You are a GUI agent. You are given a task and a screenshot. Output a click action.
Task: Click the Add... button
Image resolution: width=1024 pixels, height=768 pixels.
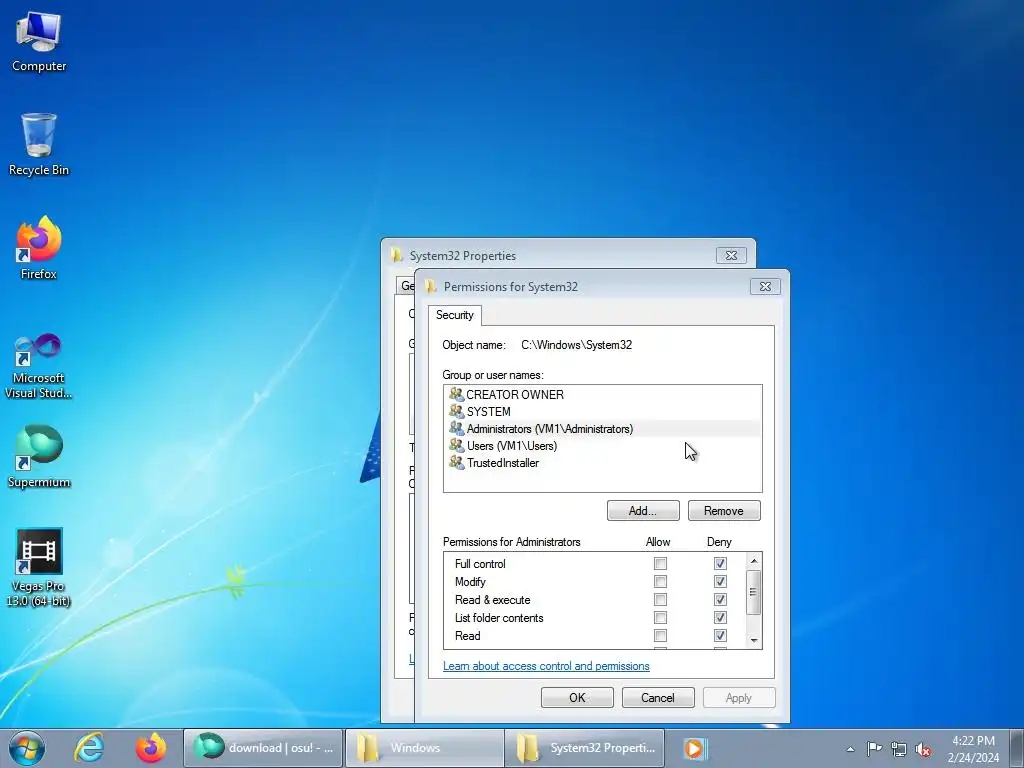(x=643, y=511)
